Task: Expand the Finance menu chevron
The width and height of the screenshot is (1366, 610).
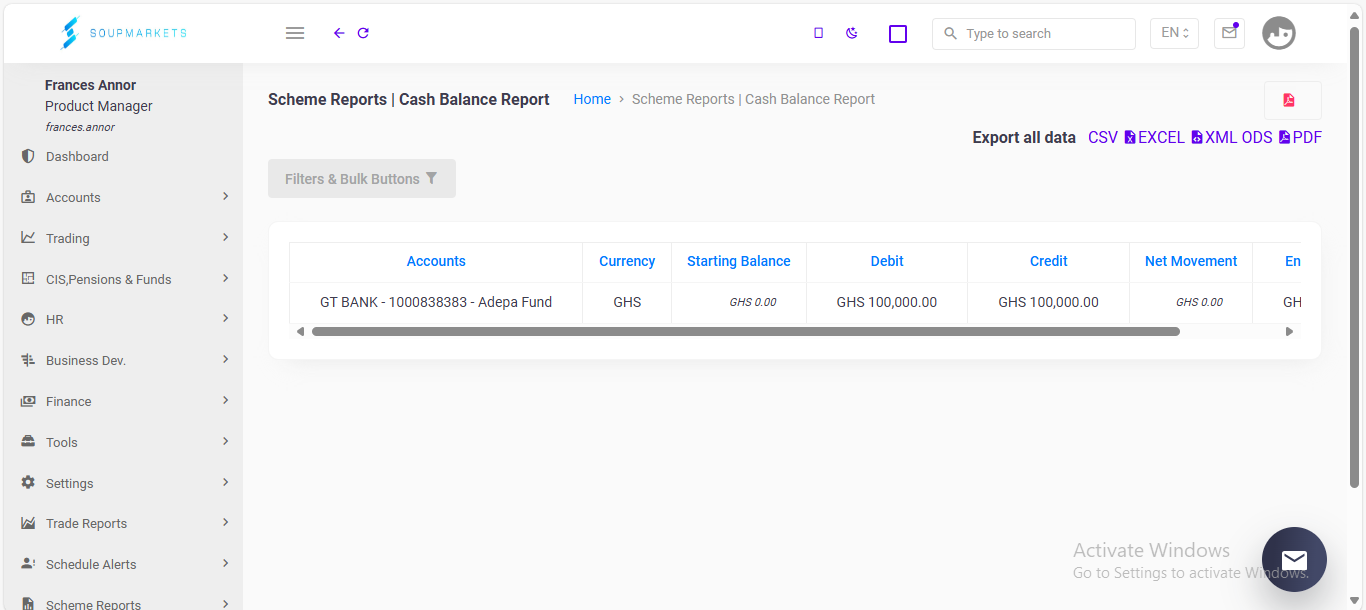Action: pos(226,400)
